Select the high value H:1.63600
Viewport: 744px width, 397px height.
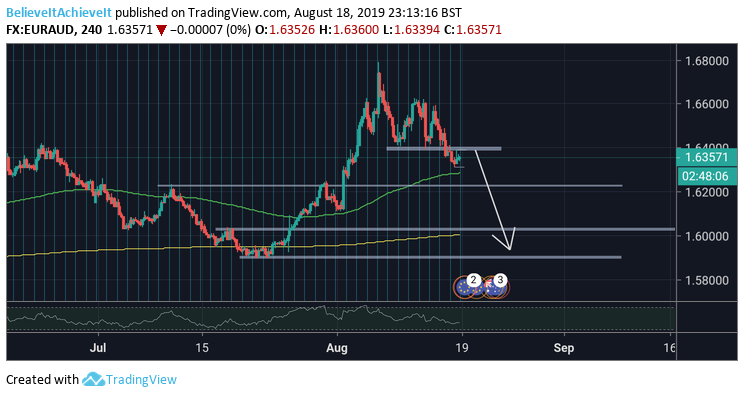click(349, 30)
